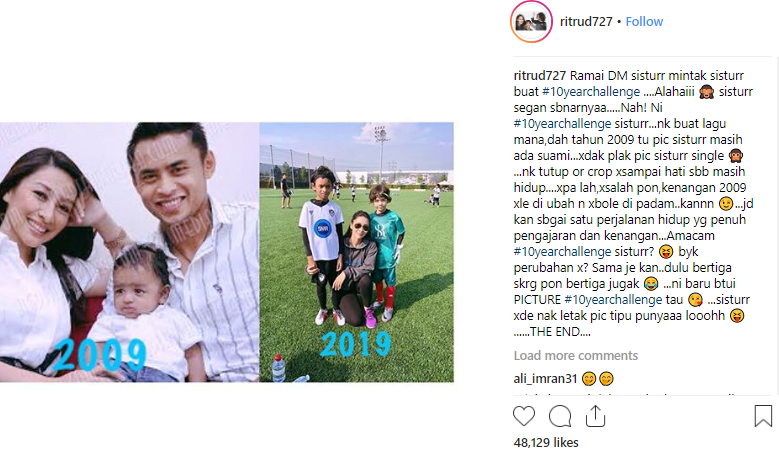This screenshot has width=779, height=459.
Task: Open ritrud727 username in header
Action: click(x=586, y=21)
